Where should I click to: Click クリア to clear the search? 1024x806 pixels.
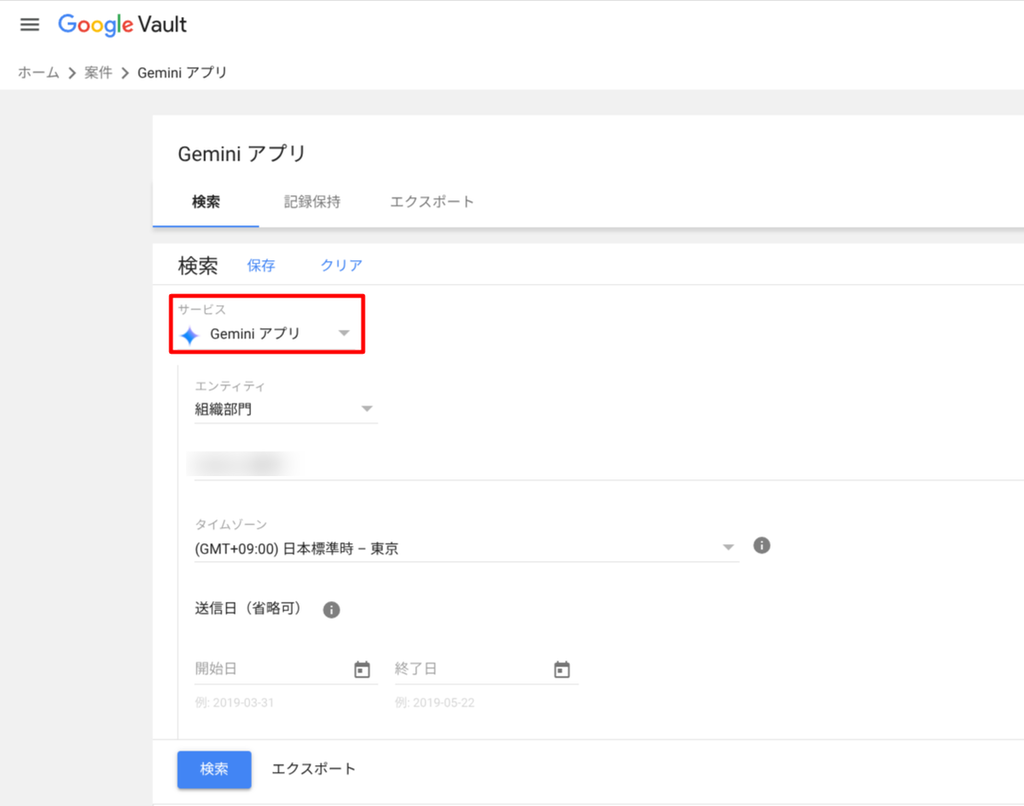pyautogui.click(x=341, y=265)
